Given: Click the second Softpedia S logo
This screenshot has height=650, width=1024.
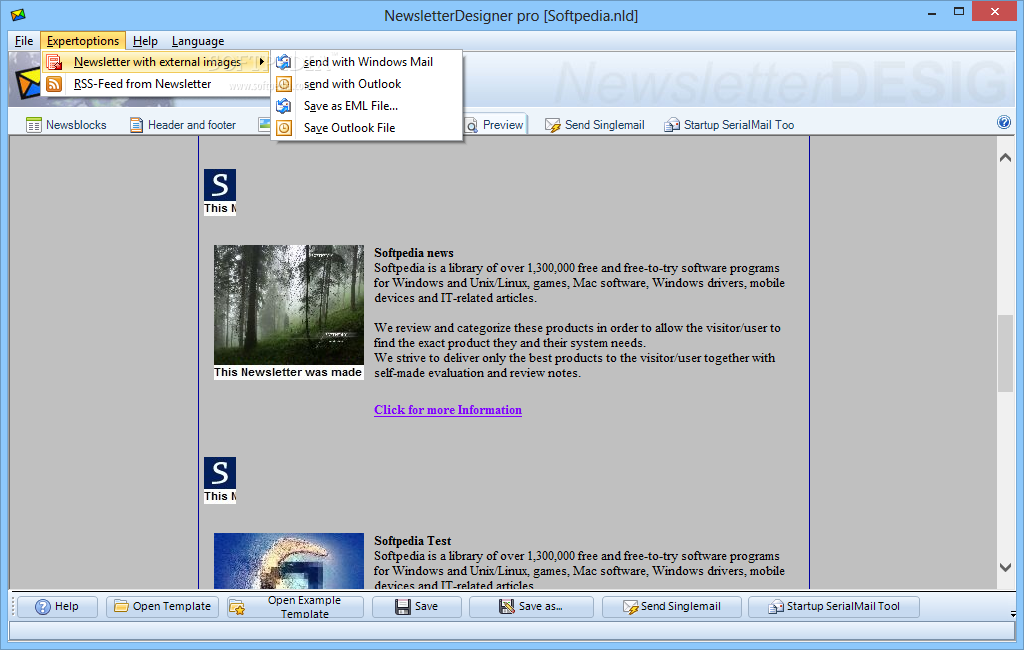Looking at the screenshot, I should 219,473.
